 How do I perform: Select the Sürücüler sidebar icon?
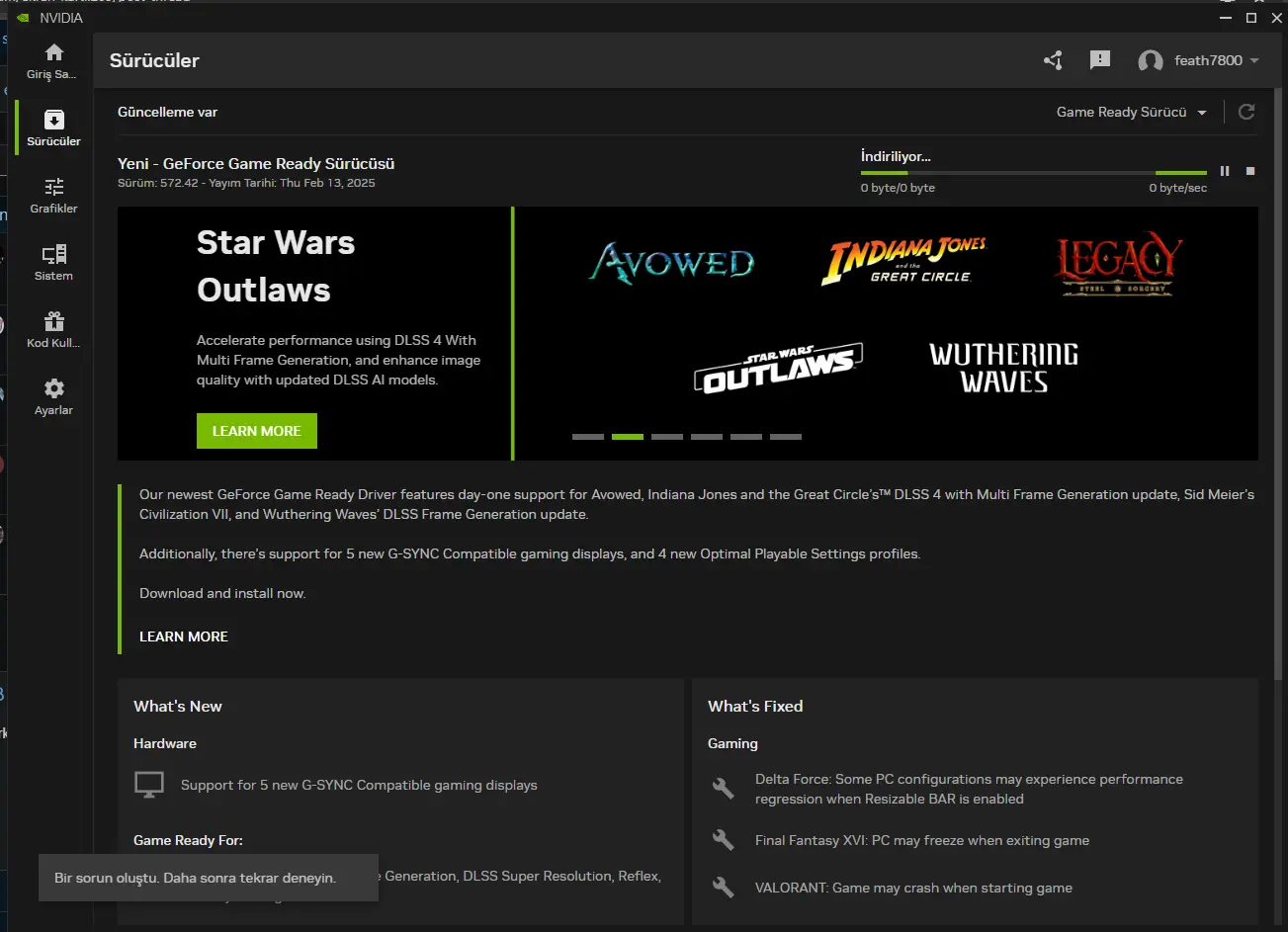point(54,120)
